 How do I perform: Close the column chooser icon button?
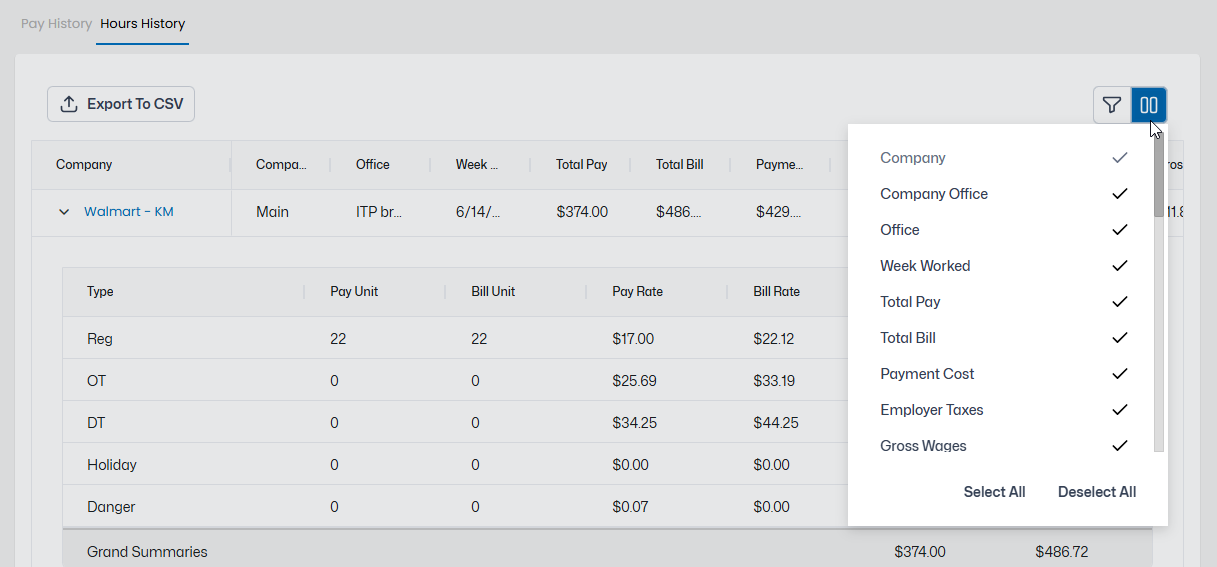click(x=1149, y=105)
